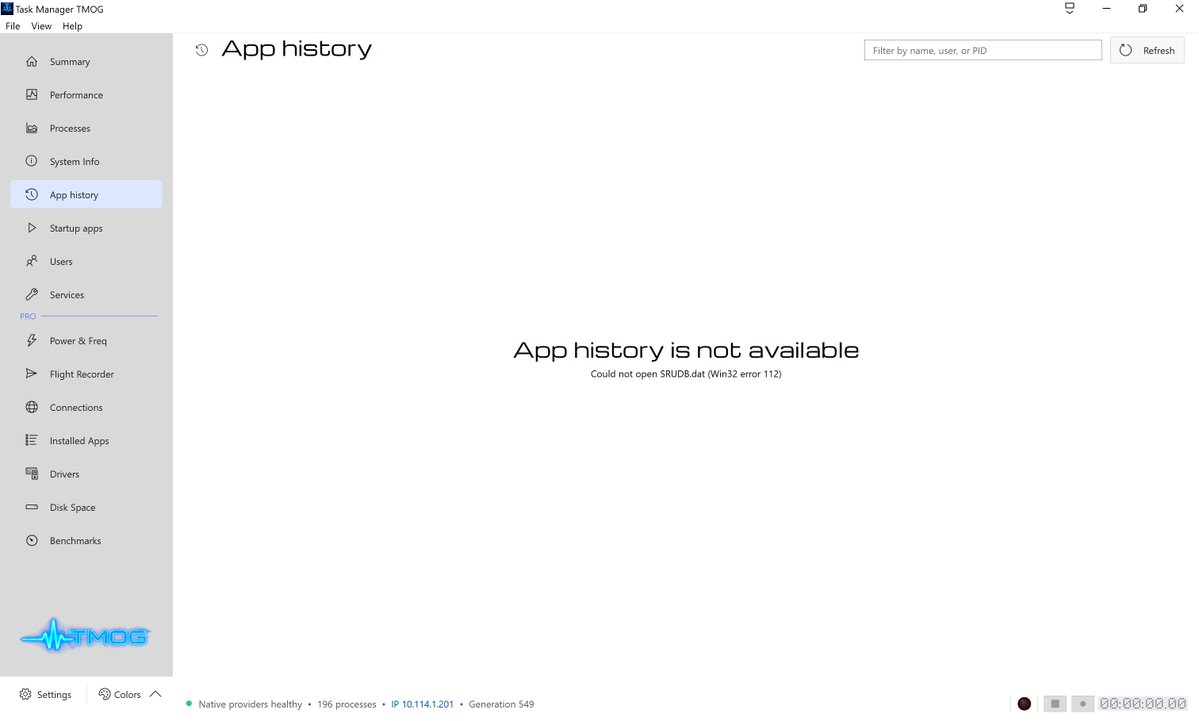This screenshot has width=1199, height=721.
Task: Go to the Drivers page
Action: [x=86, y=474]
